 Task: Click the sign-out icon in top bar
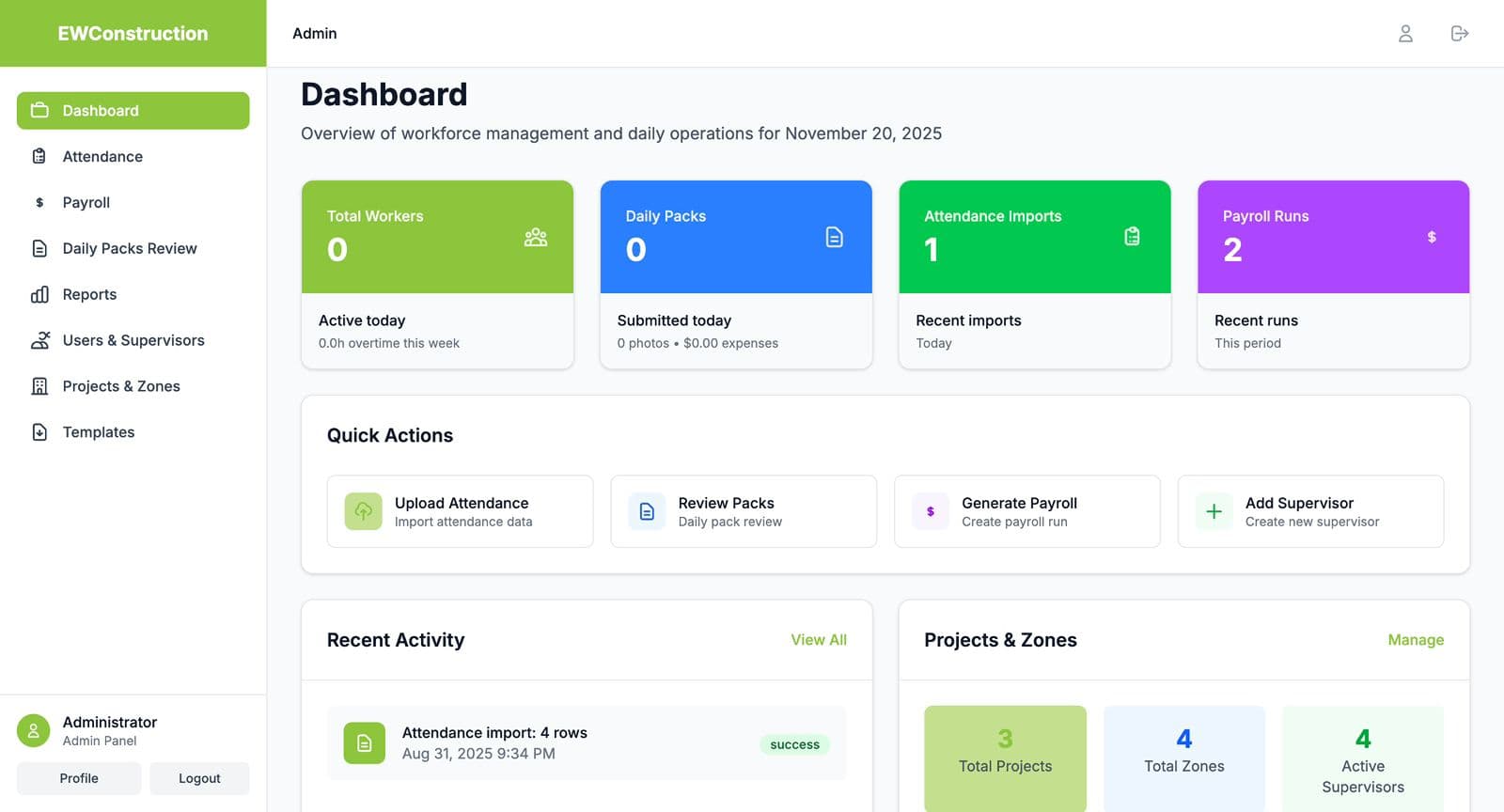coord(1459,34)
